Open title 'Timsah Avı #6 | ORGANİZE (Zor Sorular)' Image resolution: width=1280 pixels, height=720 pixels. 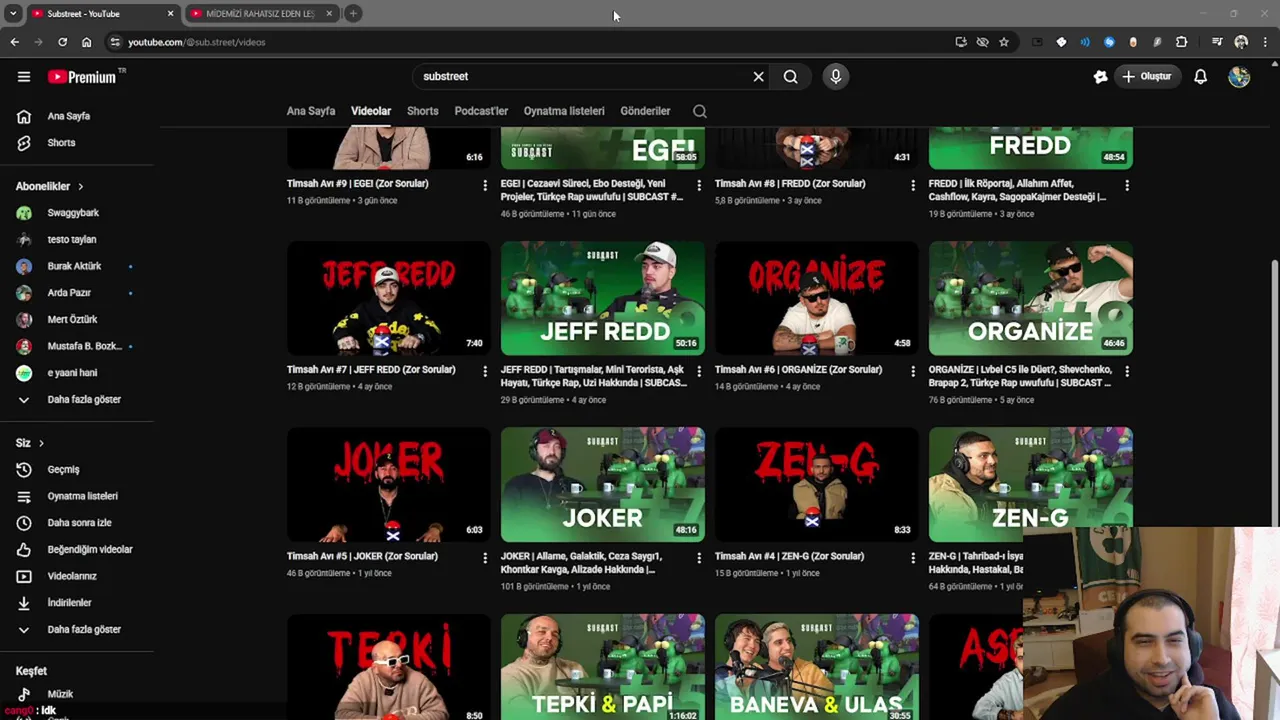(798, 370)
